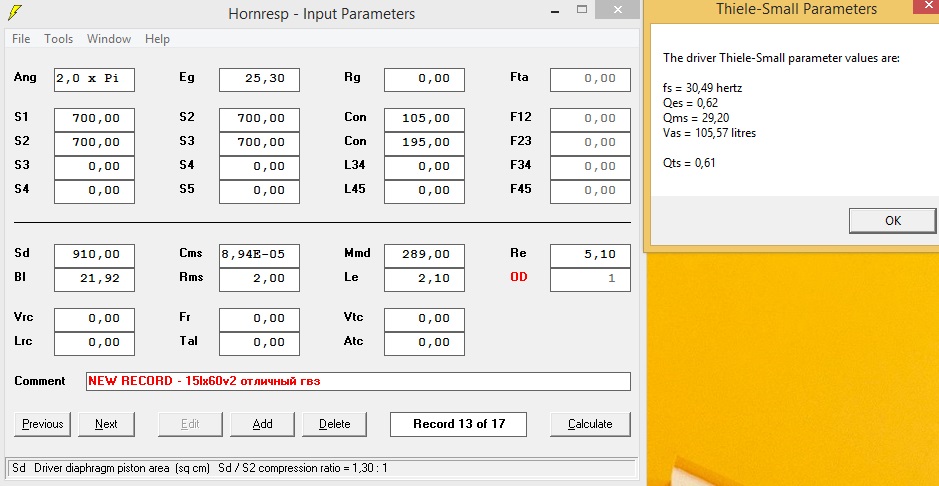Click the L34 input field
The height and width of the screenshot is (486, 939).
click(x=425, y=168)
